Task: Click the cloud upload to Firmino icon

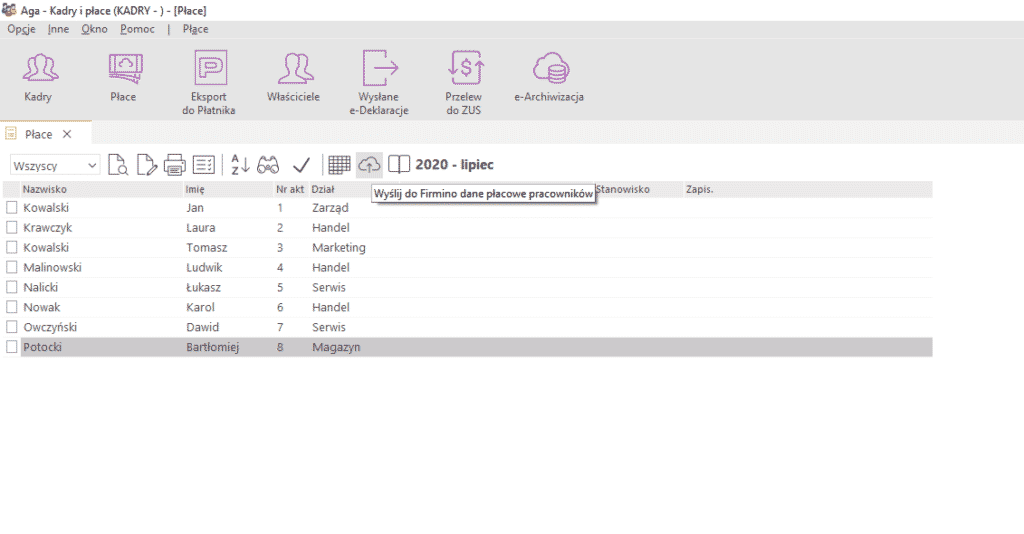Action: click(369, 165)
